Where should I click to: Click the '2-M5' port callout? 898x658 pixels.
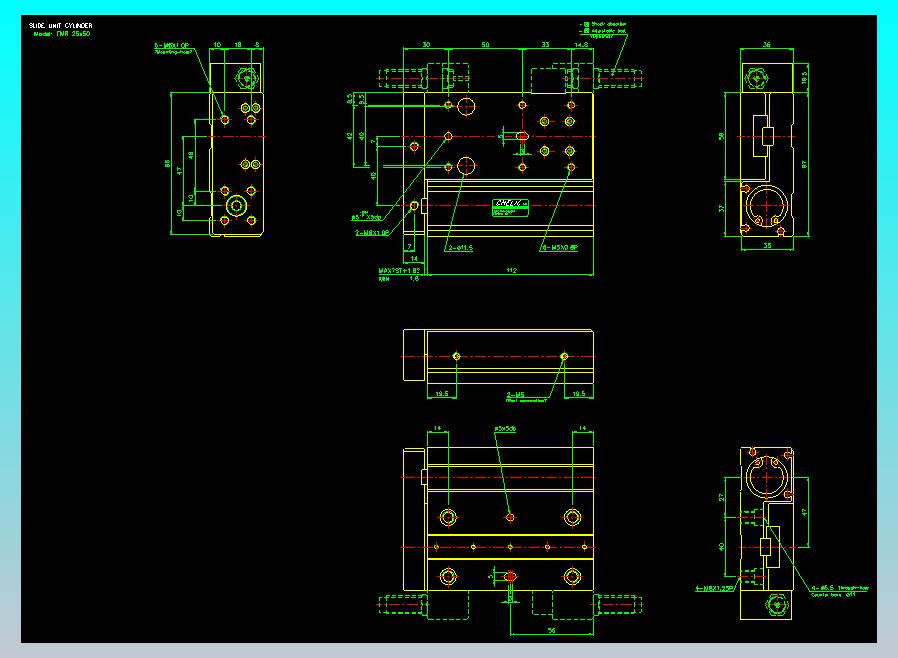coord(515,395)
